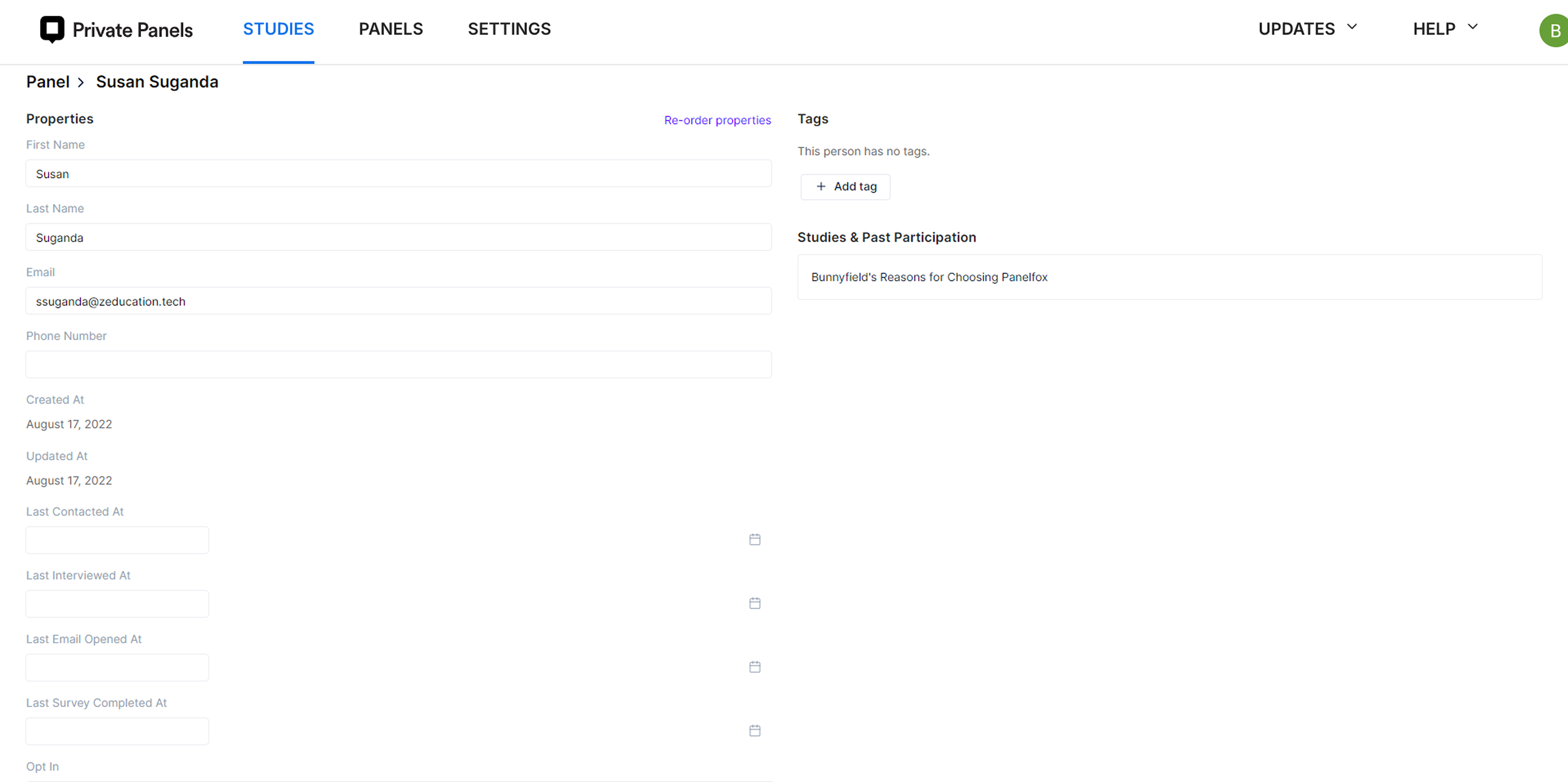The width and height of the screenshot is (1568, 782).
Task: Click the Susan Suganda breadcrumb title
Action: (x=157, y=82)
